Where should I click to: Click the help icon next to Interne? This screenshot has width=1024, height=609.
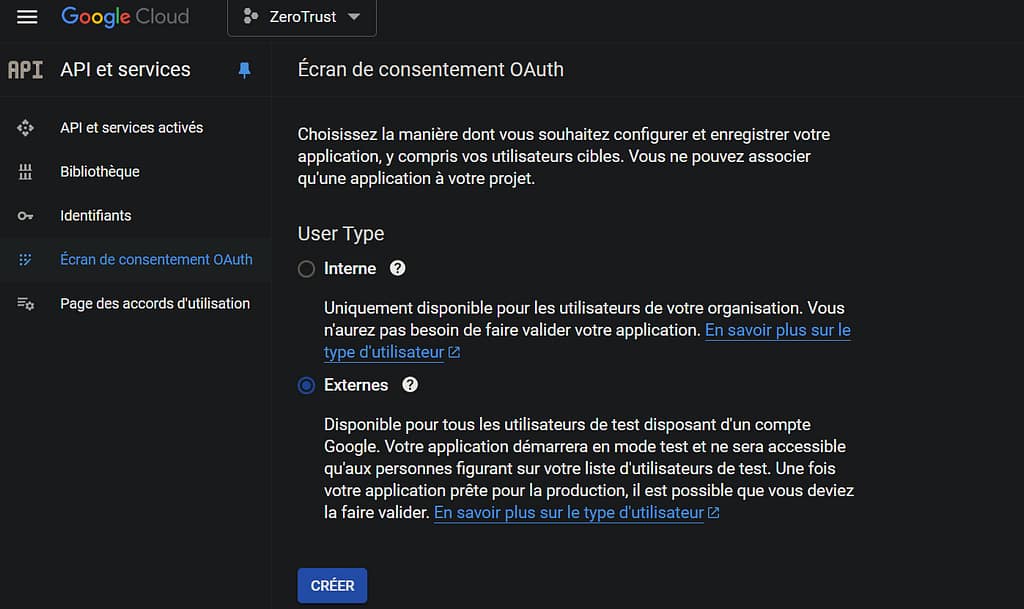398,268
